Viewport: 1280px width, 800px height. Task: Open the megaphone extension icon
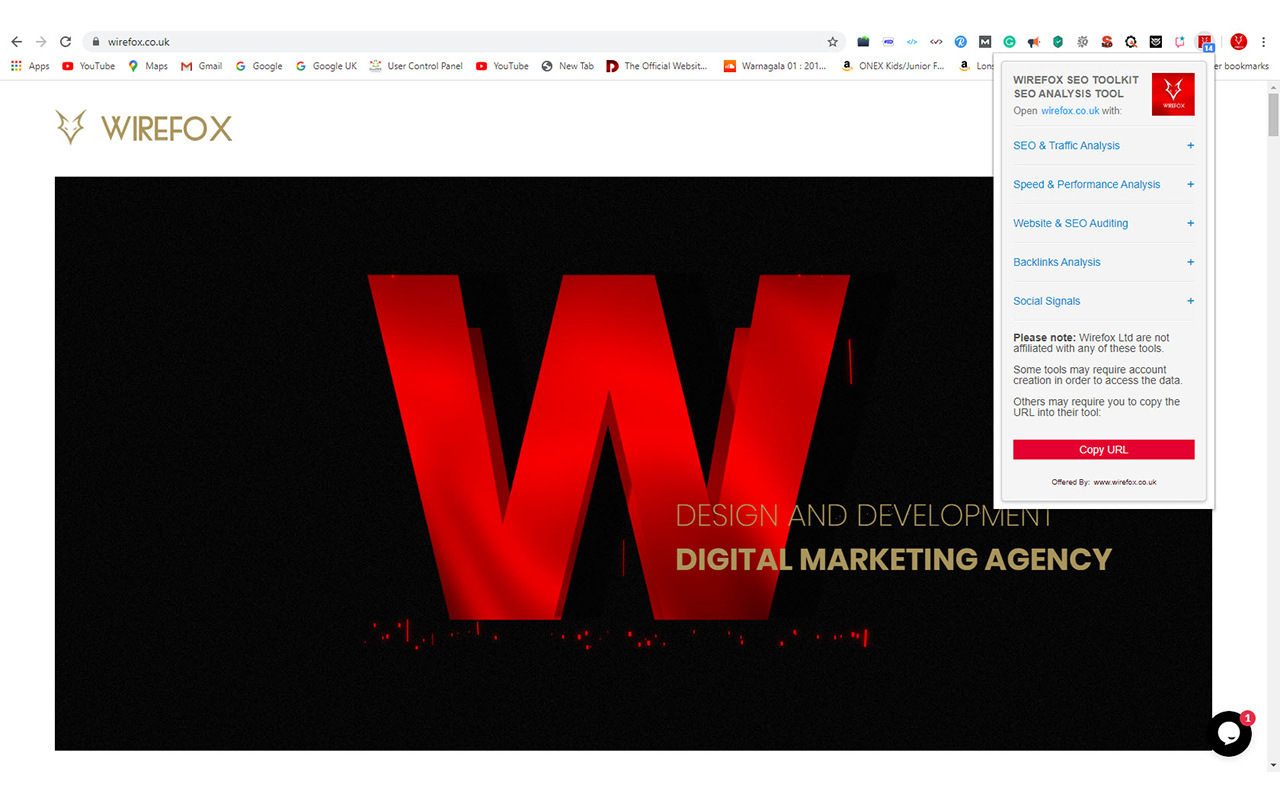point(1034,42)
